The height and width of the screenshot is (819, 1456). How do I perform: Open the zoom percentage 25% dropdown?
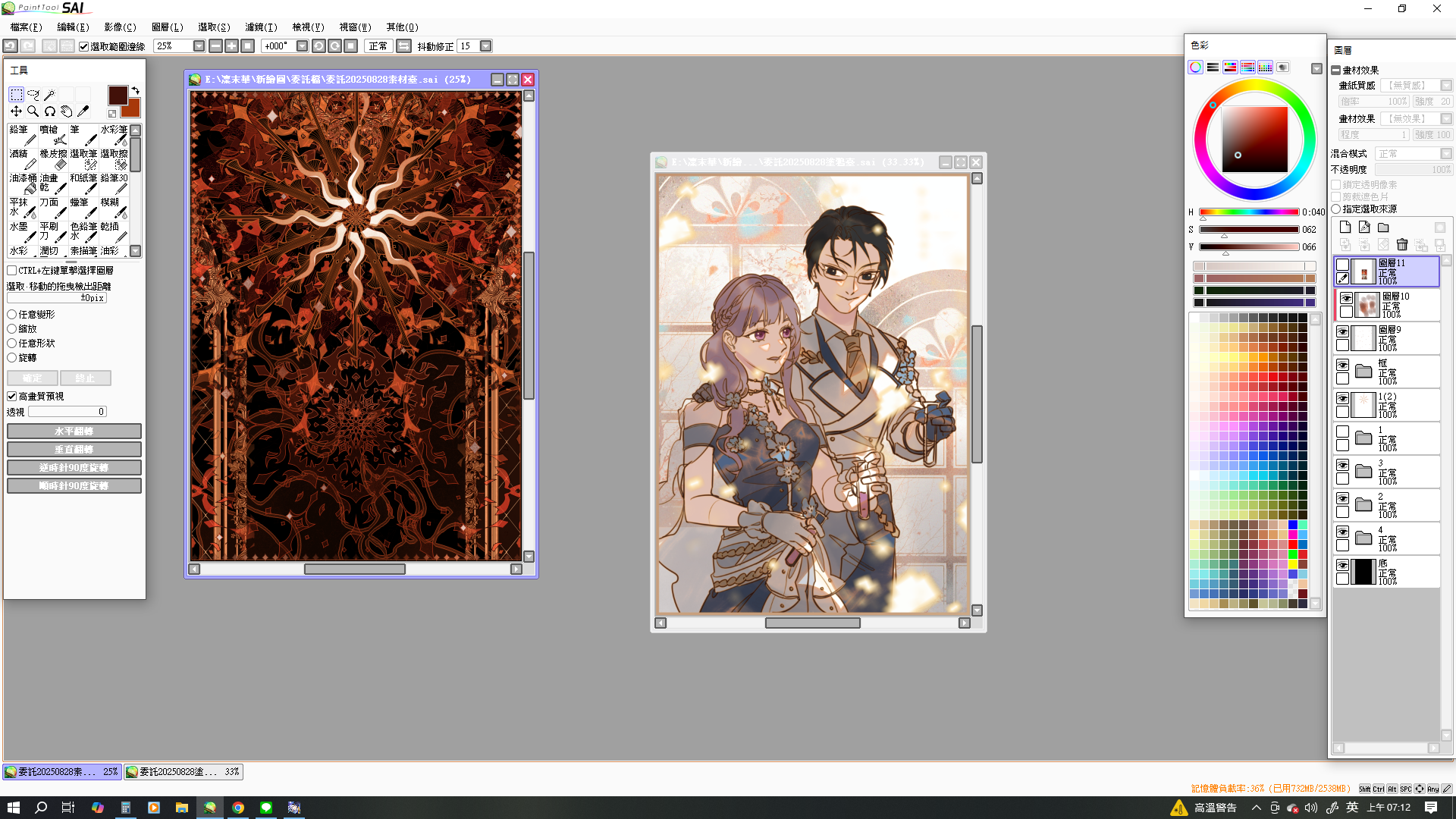pos(199,46)
